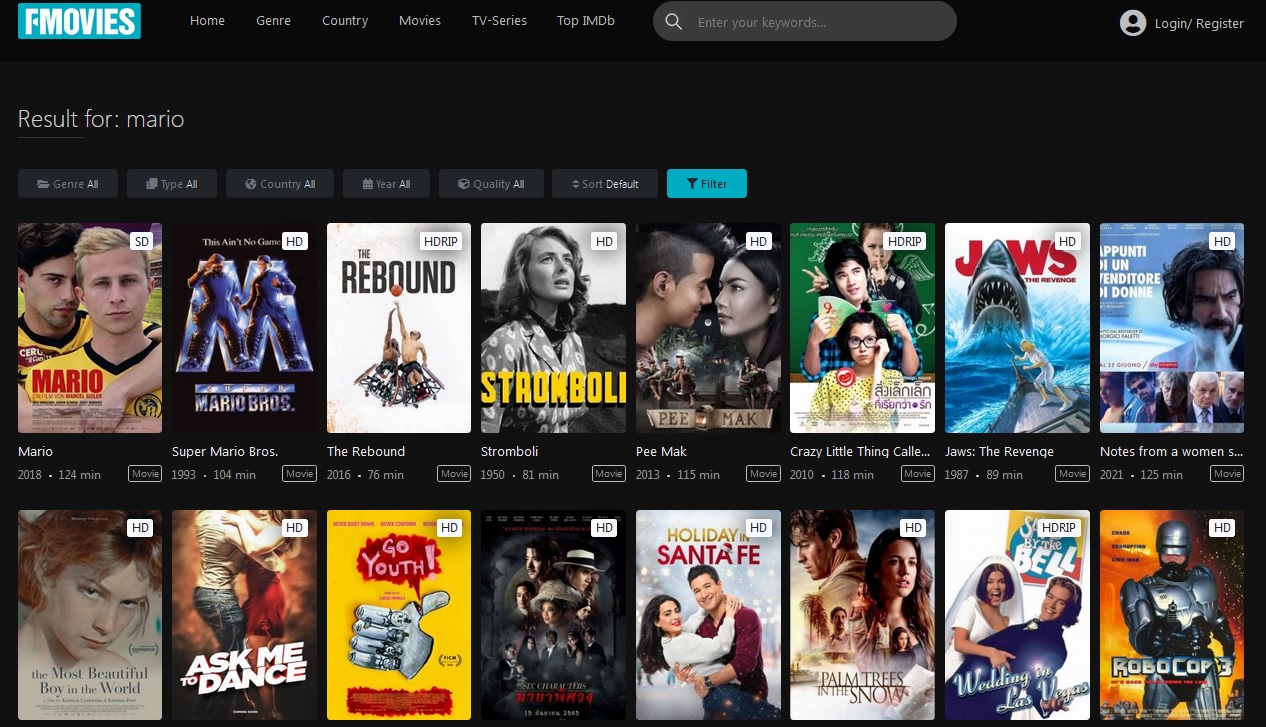
Task: Open The Most Beautiful Boy poster
Action: coord(90,615)
